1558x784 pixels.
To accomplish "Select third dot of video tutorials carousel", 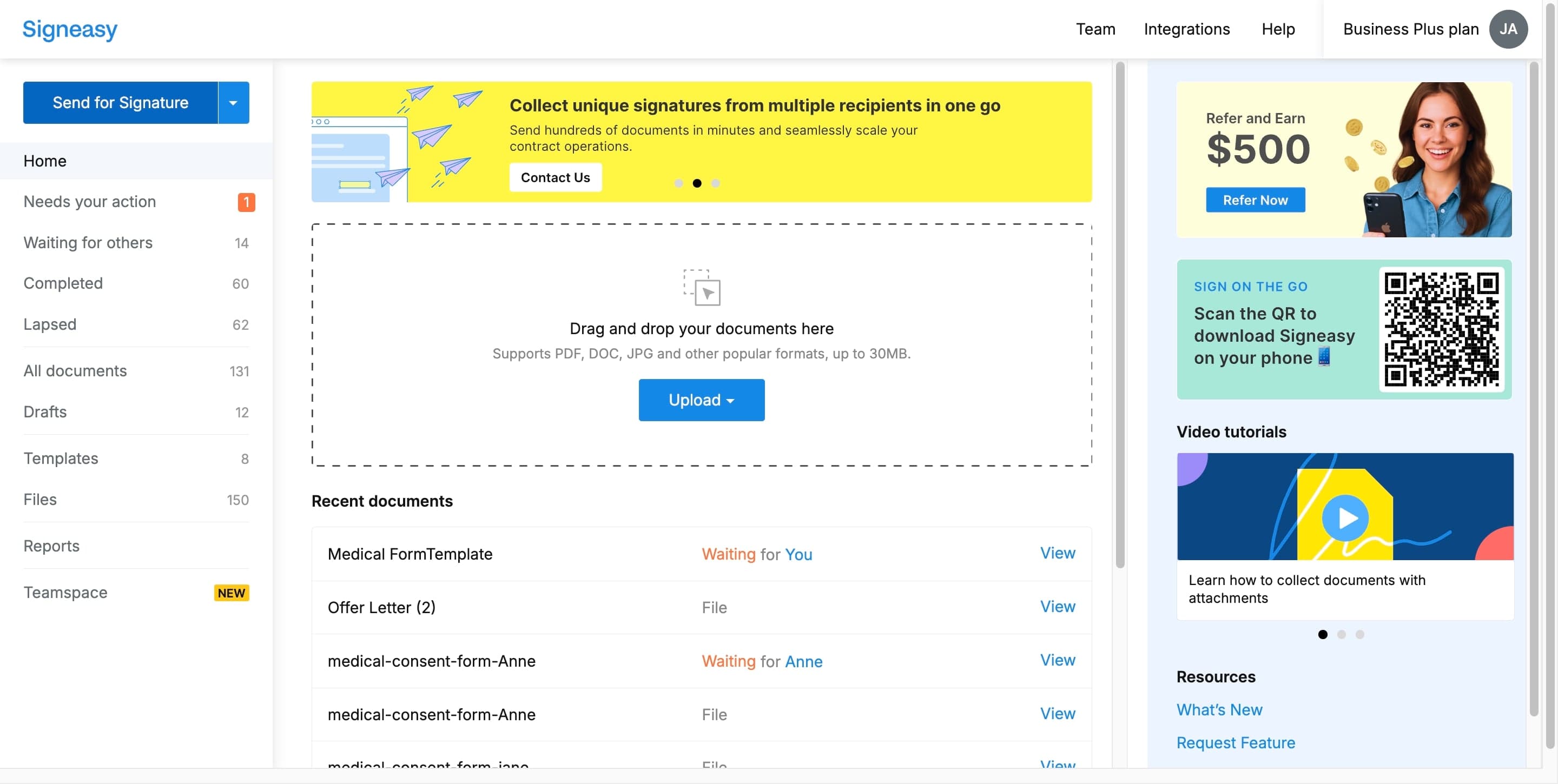I will (x=1359, y=635).
